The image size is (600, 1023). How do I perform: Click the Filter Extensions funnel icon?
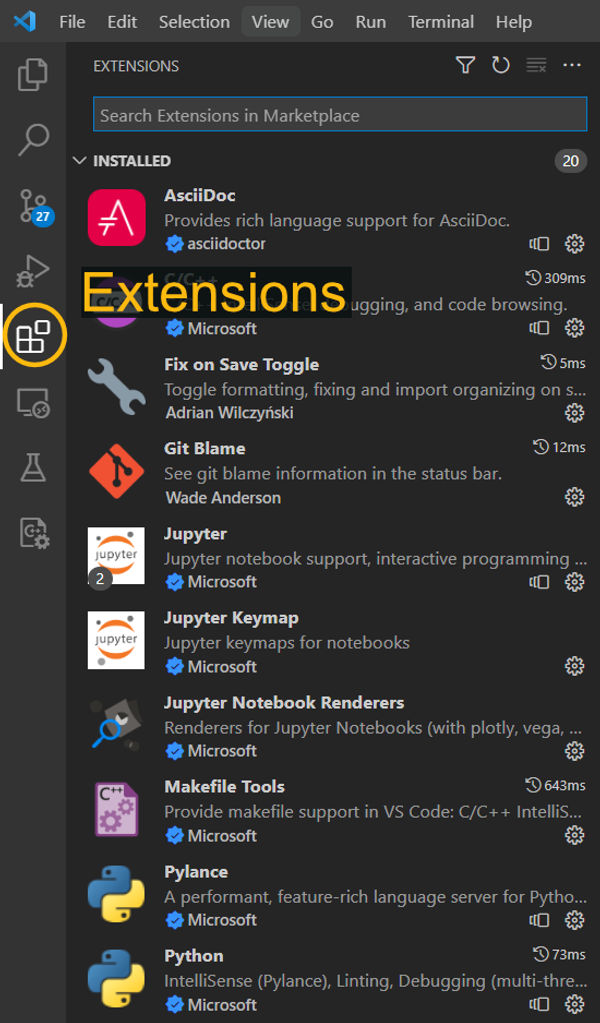tap(465, 65)
